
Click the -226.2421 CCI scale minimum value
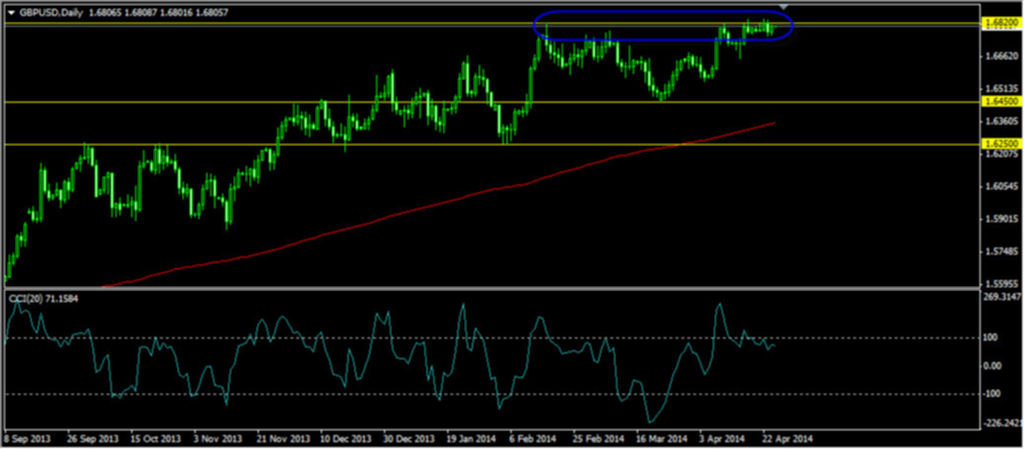coord(1003,424)
